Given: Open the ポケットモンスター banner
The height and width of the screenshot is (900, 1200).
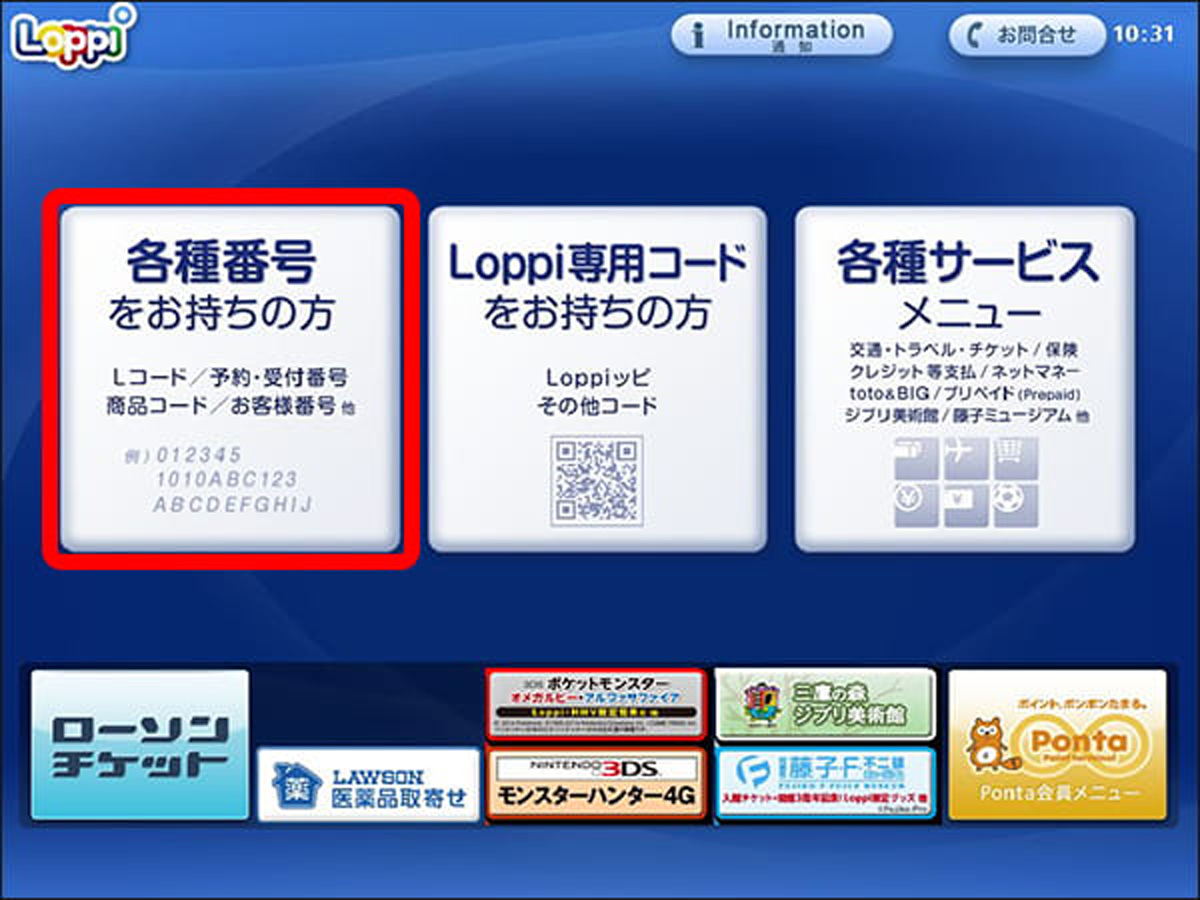Looking at the screenshot, I should point(596,704).
